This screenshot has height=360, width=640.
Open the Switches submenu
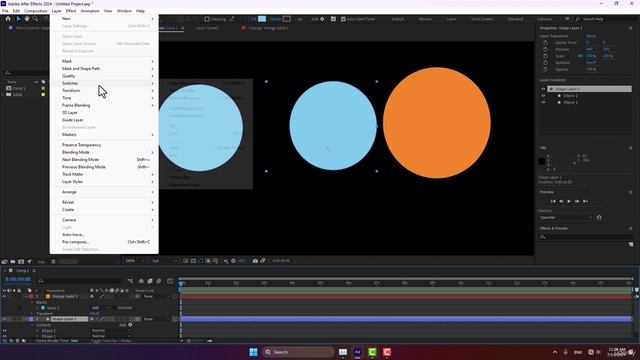104,83
